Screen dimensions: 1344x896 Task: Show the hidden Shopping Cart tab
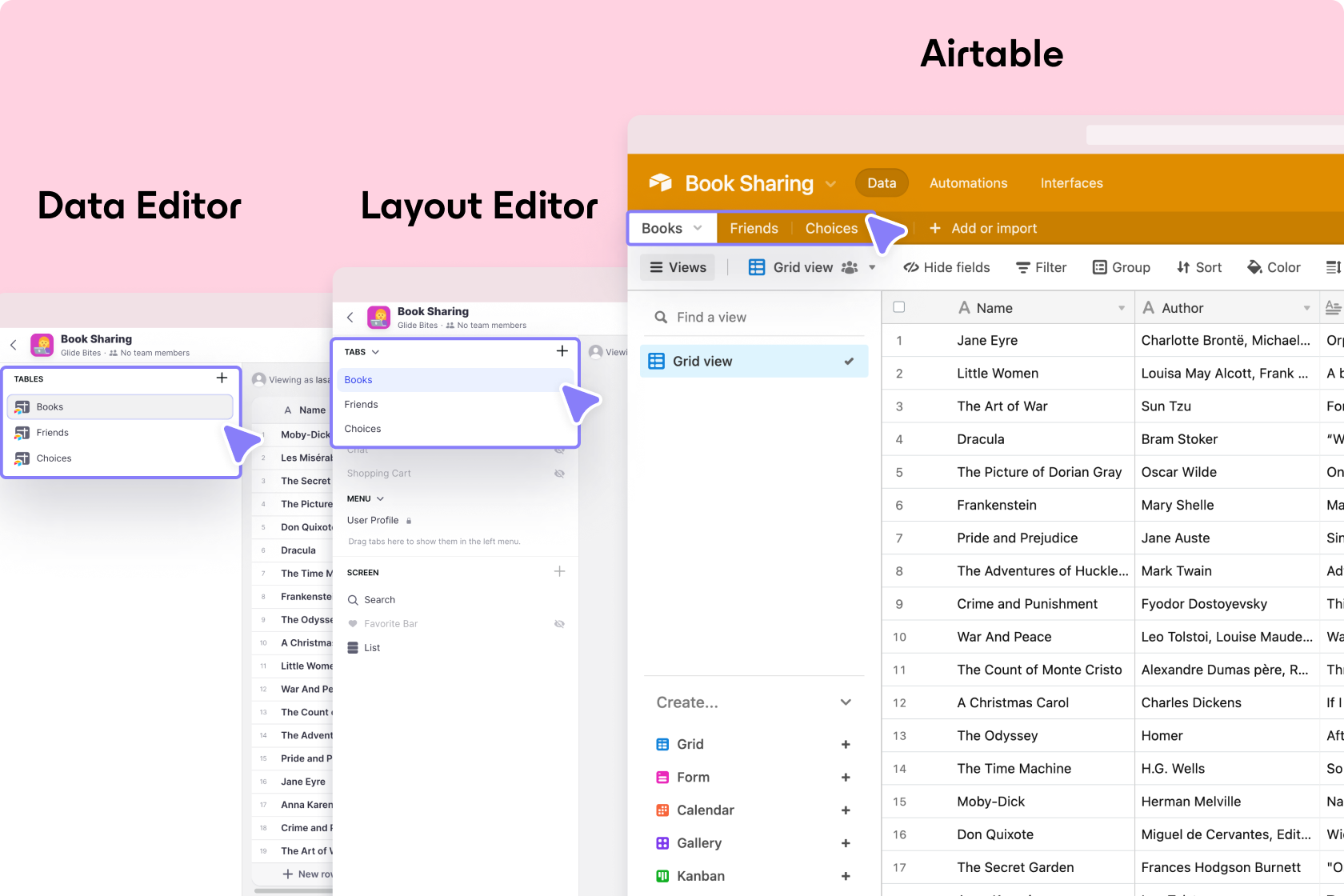point(559,473)
